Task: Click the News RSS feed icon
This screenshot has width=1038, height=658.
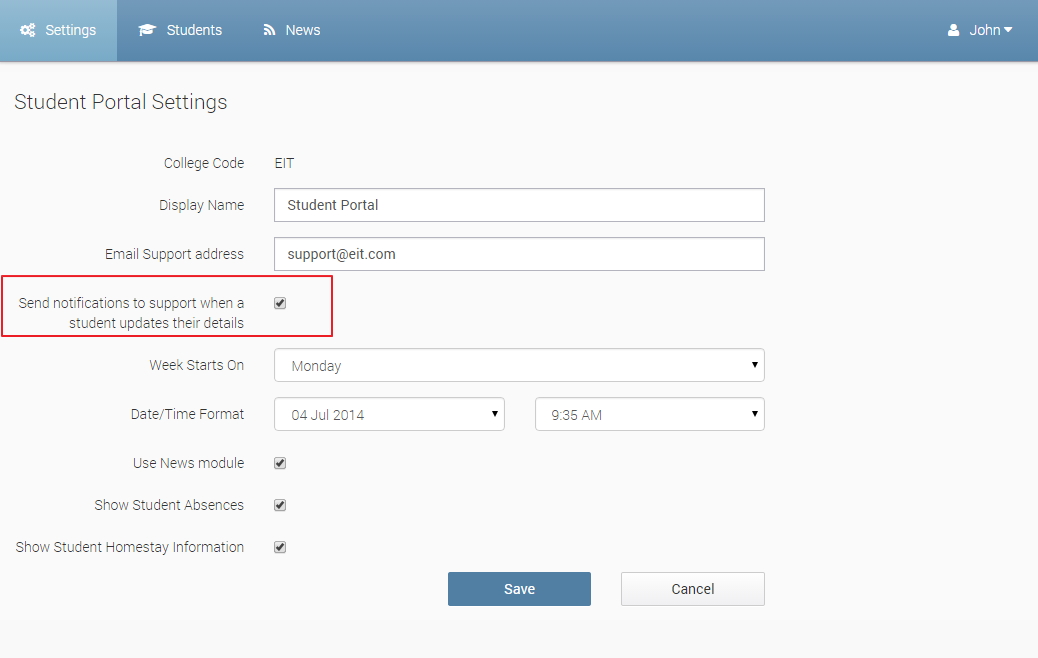Action: (x=269, y=30)
